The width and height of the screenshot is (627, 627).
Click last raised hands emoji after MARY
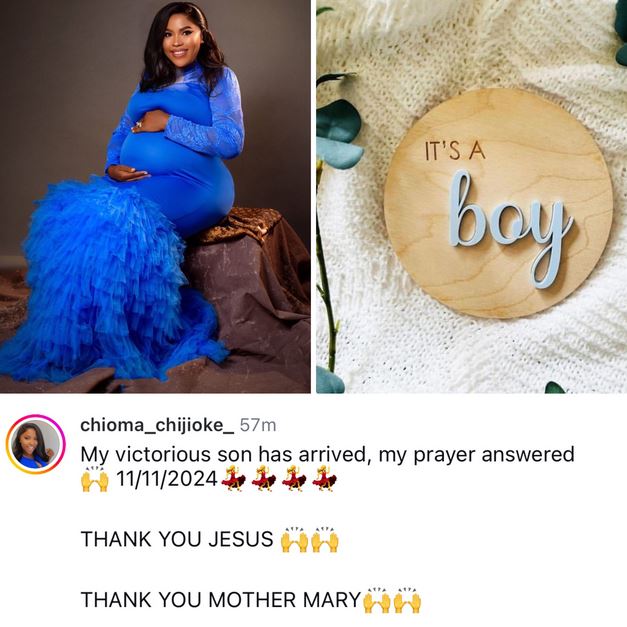pyautogui.click(x=407, y=601)
